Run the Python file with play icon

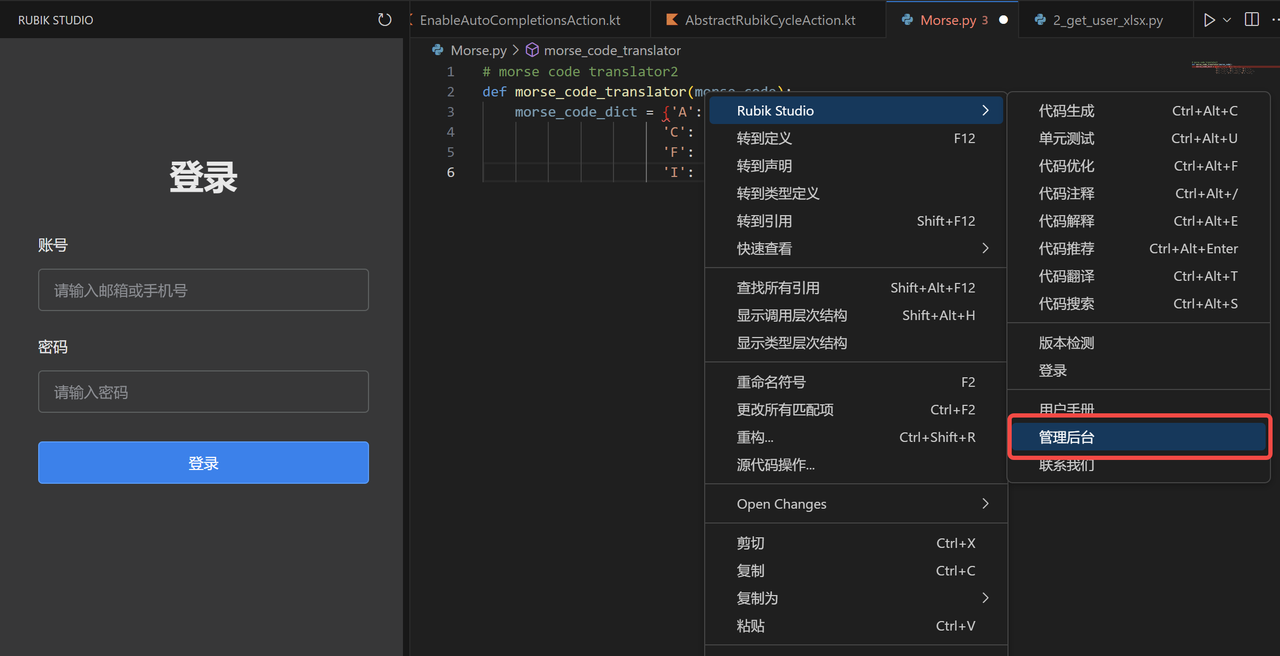(1209, 20)
